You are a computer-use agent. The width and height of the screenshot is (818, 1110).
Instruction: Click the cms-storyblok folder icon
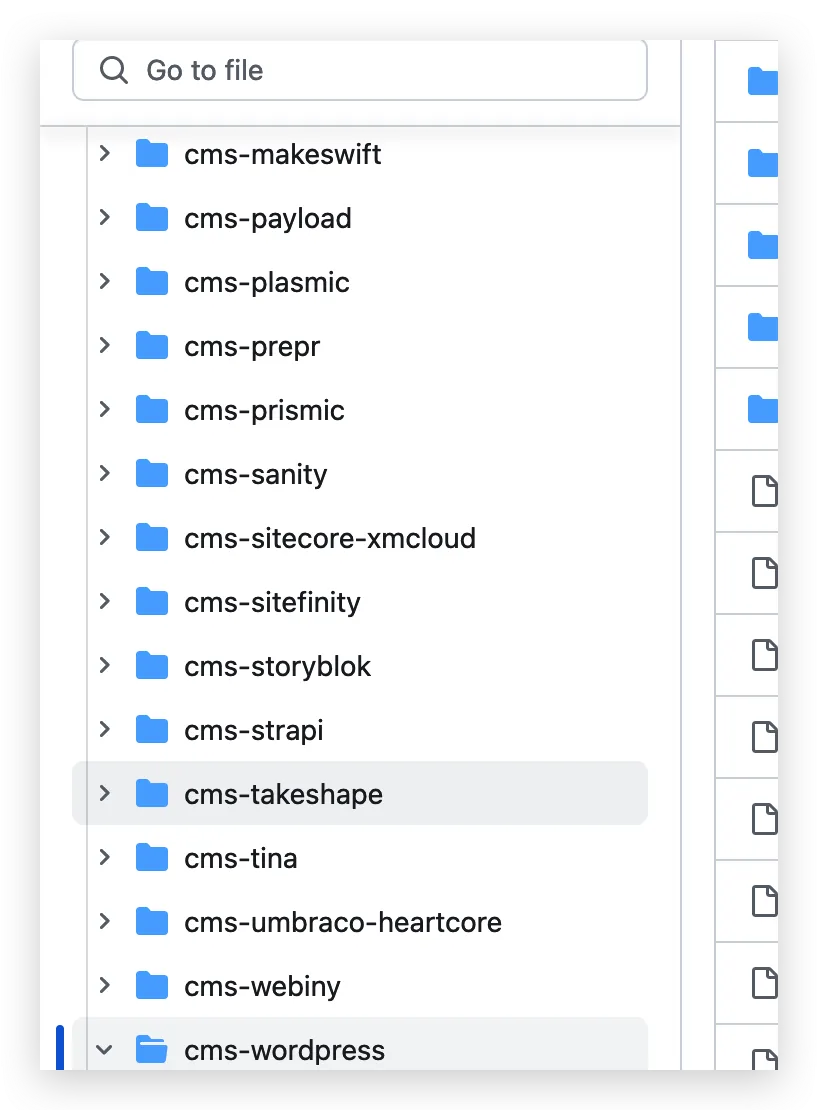[x=151, y=666]
